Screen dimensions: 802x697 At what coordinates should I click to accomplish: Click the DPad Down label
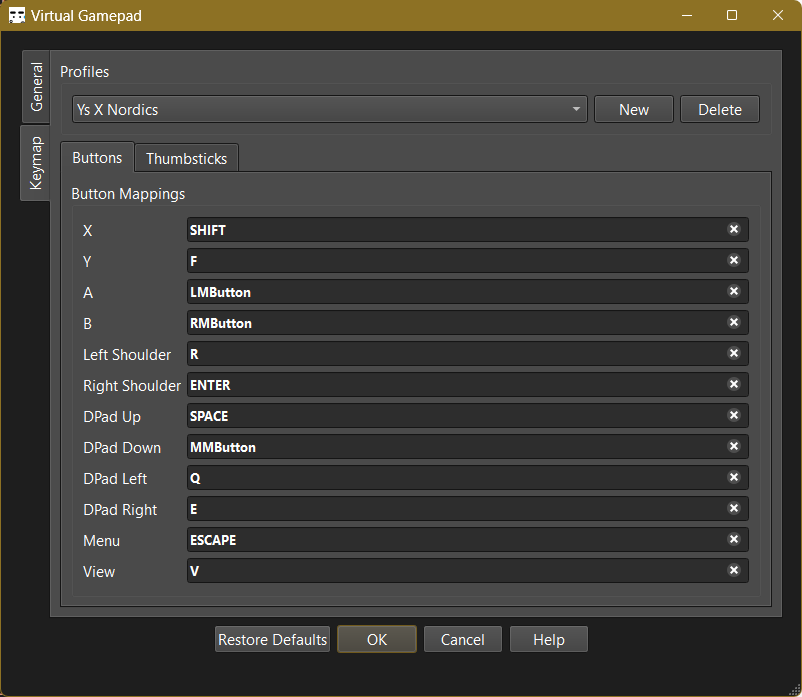point(122,447)
